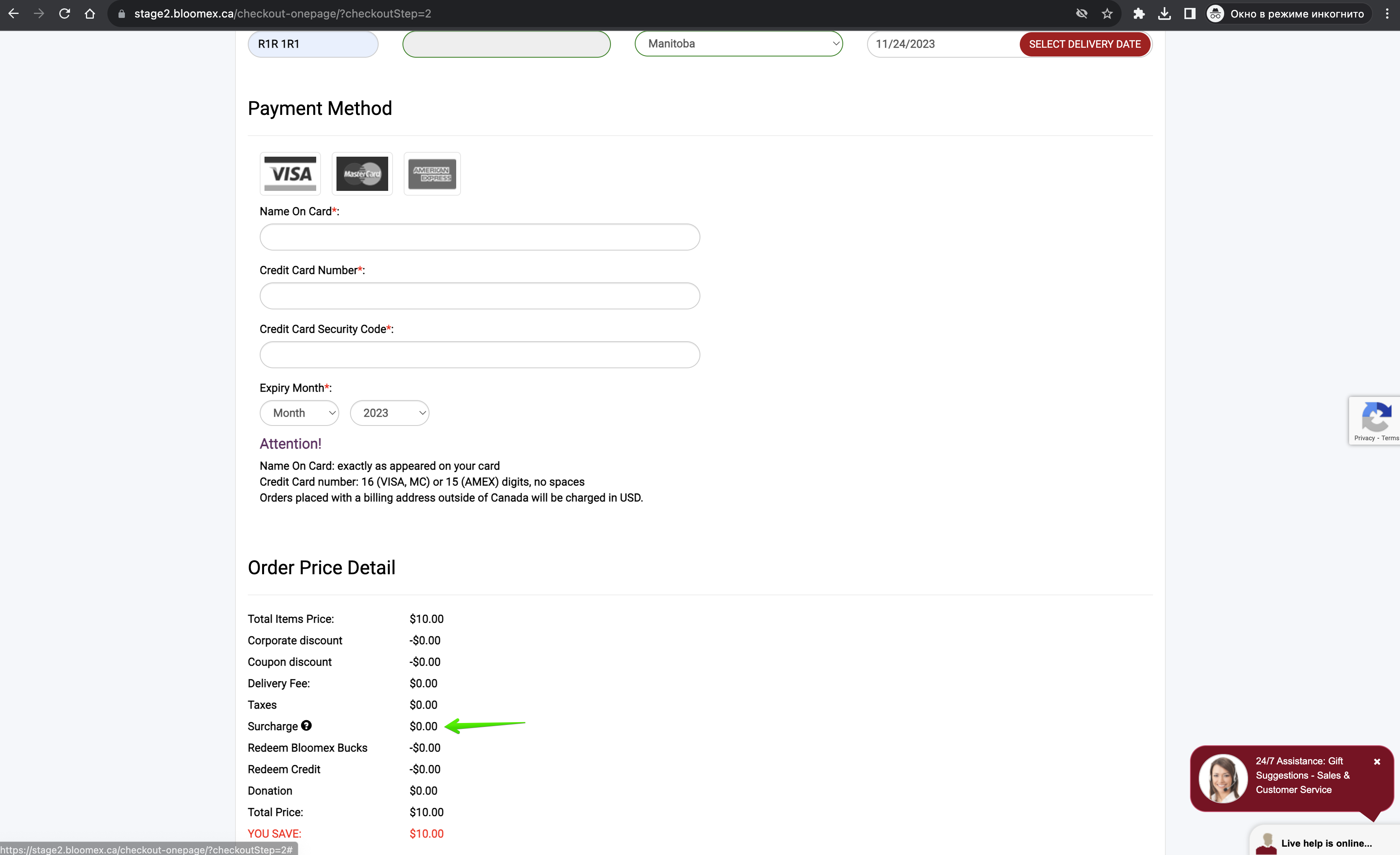Open the Surcharge help question-mark icon
Image resolution: width=1400 pixels, height=855 pixels.
click(306, 725)
